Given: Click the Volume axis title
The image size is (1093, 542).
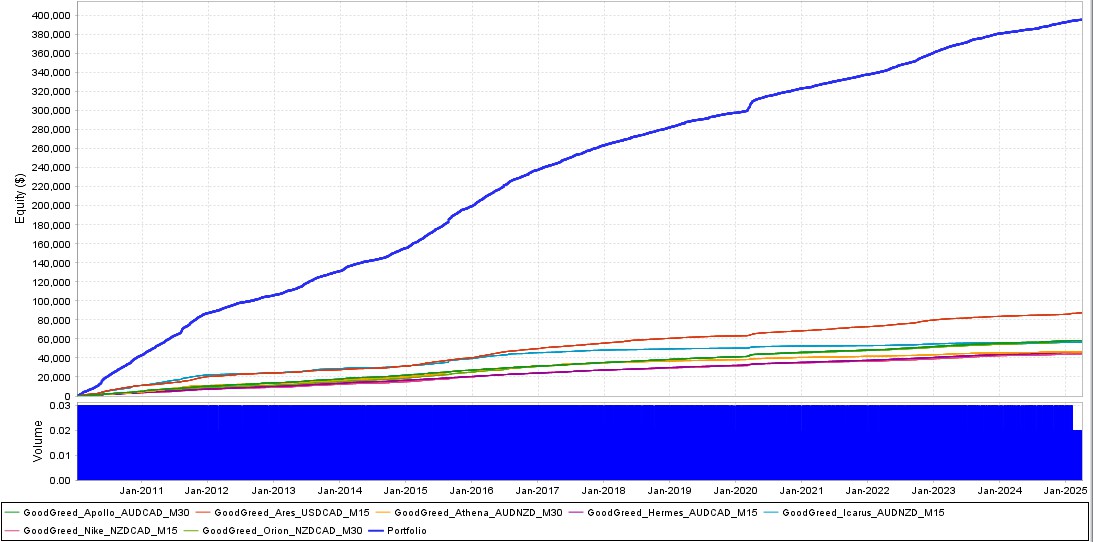Looking at the screenshot, I should pos(37,443).
